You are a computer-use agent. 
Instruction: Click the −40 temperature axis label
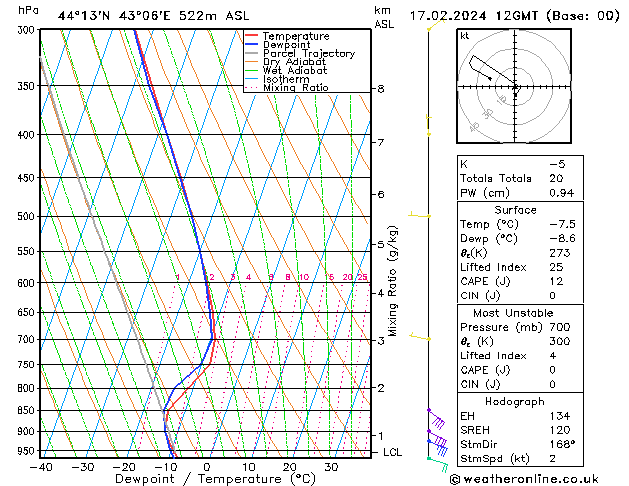(41, 467)
